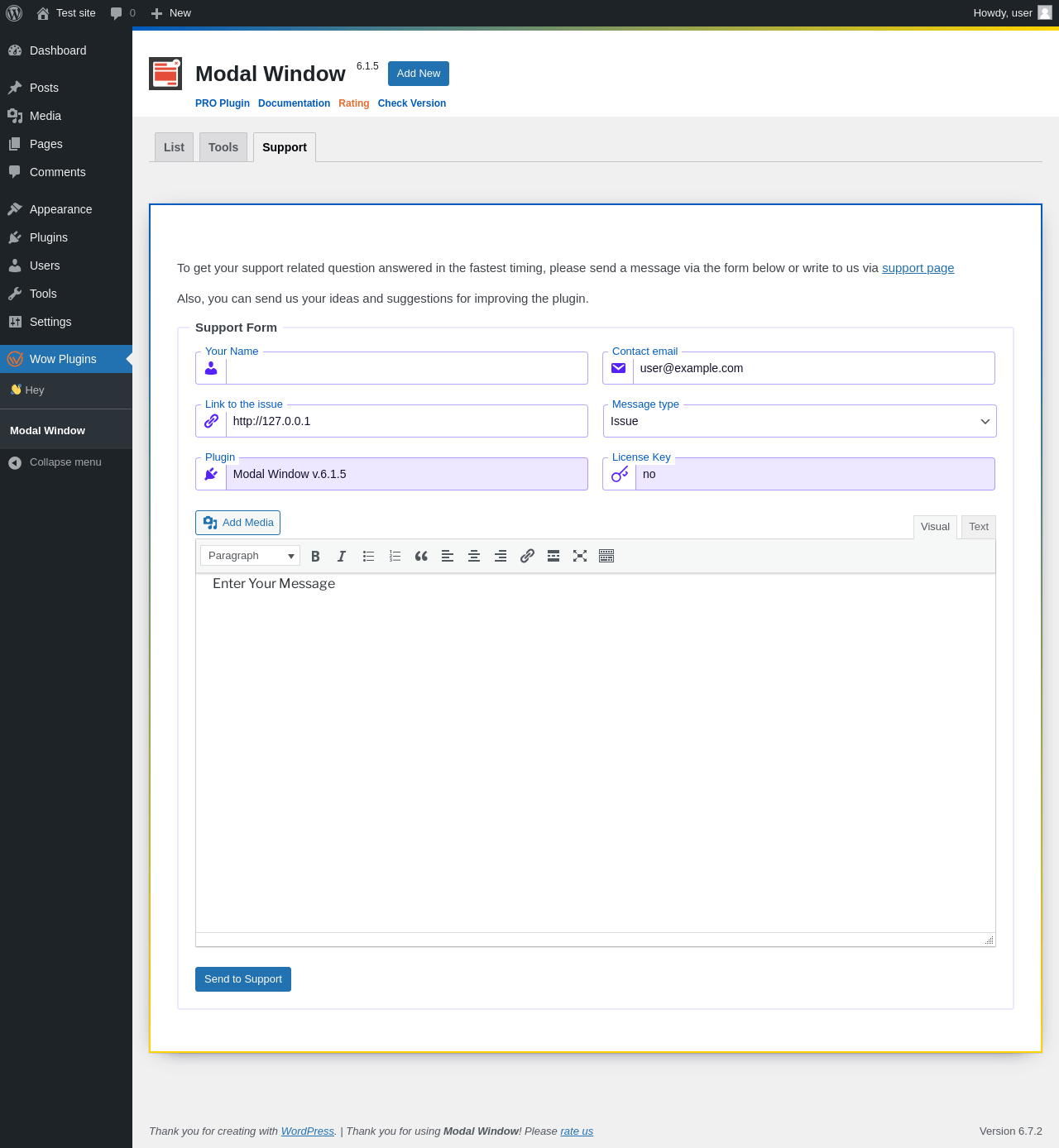Toggle Italic formatting in editor toolbar
The height and width of the screenshot is (1148, 1059).
342,557
